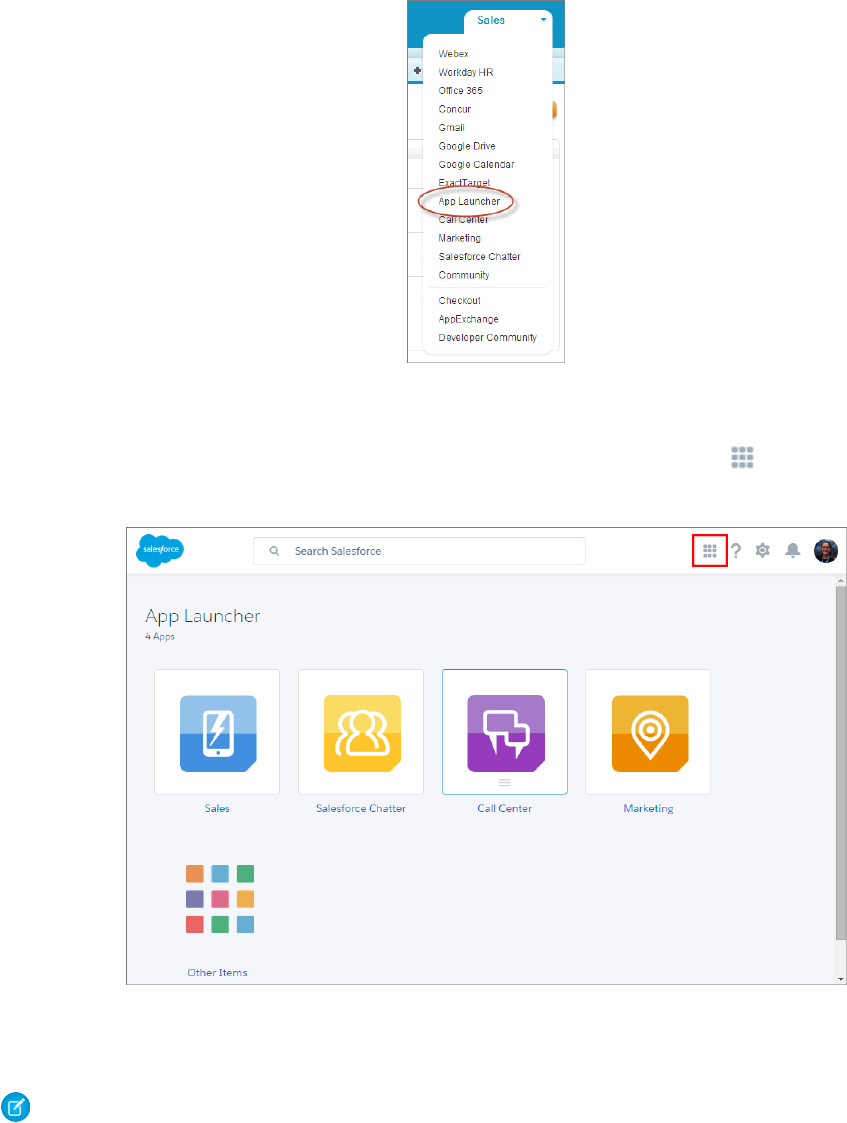Viewport: 847px width, 1123px height.
Task: Open the setup gear icon
Action: 763,551
